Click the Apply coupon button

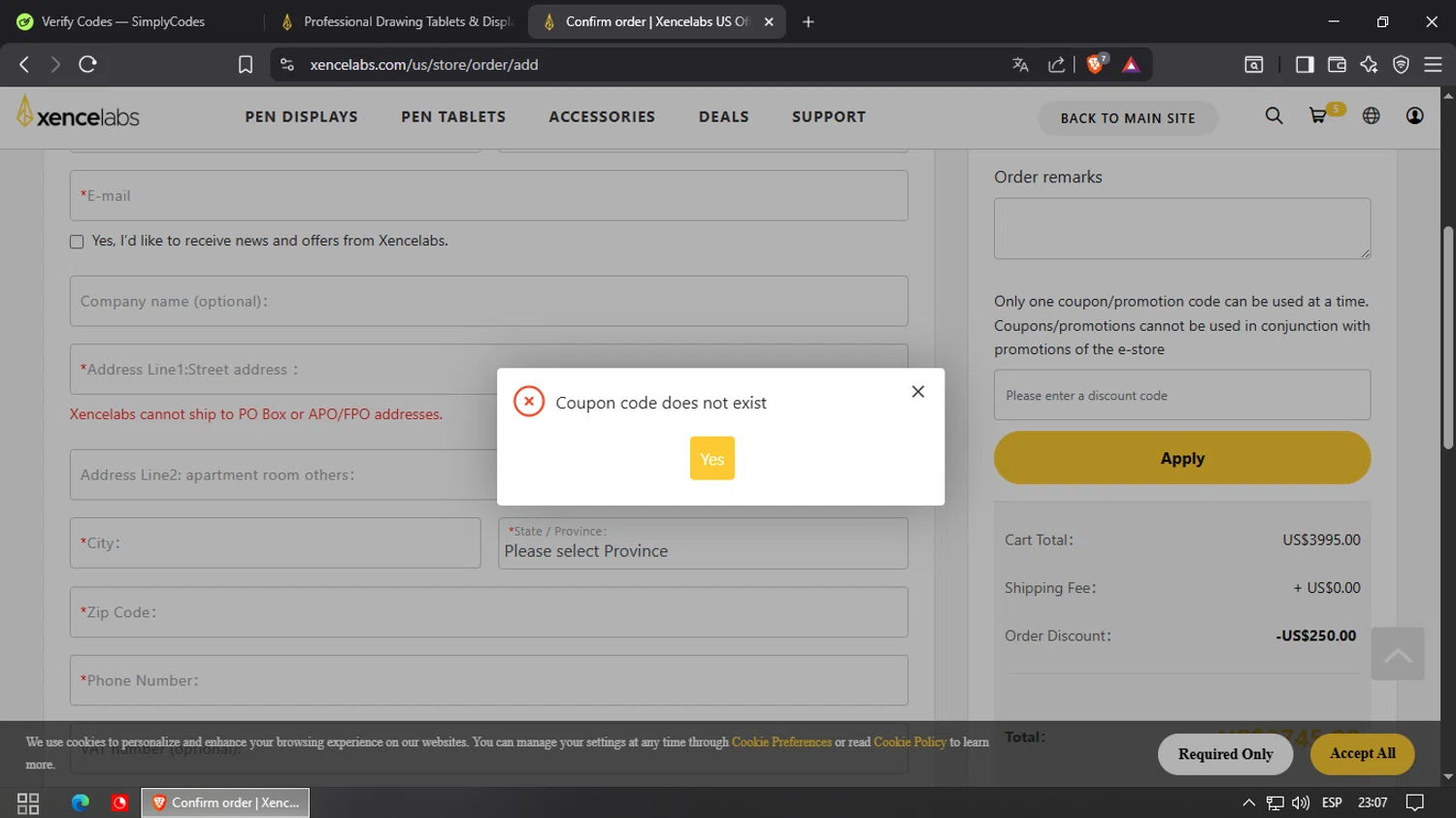(1181, 458)
